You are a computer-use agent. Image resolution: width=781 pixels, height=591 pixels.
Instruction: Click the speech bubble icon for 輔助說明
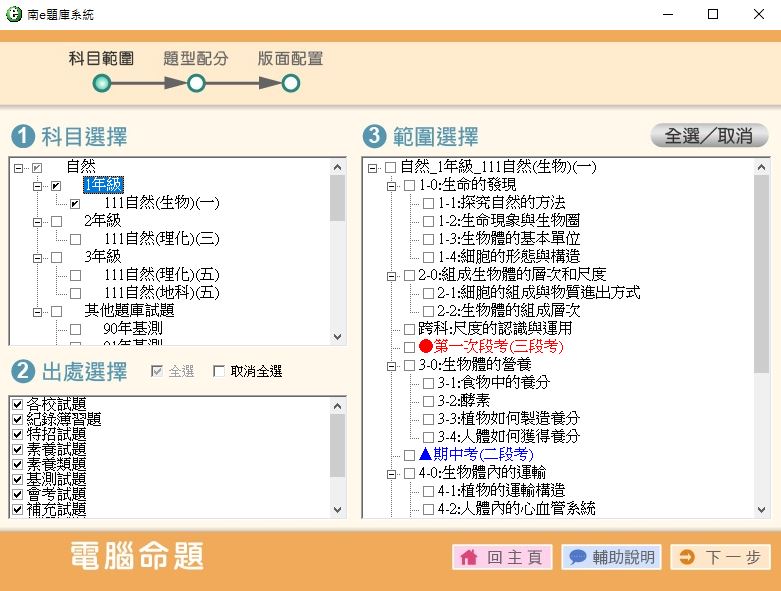(577, 558)
